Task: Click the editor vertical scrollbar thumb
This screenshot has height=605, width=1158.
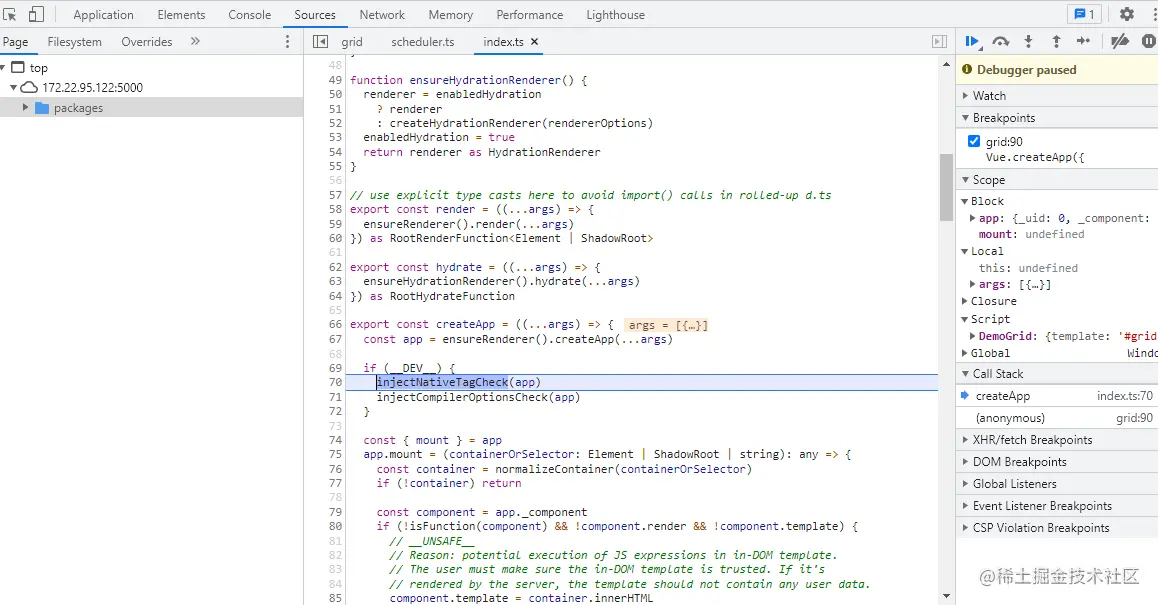Action: [946, 187]
